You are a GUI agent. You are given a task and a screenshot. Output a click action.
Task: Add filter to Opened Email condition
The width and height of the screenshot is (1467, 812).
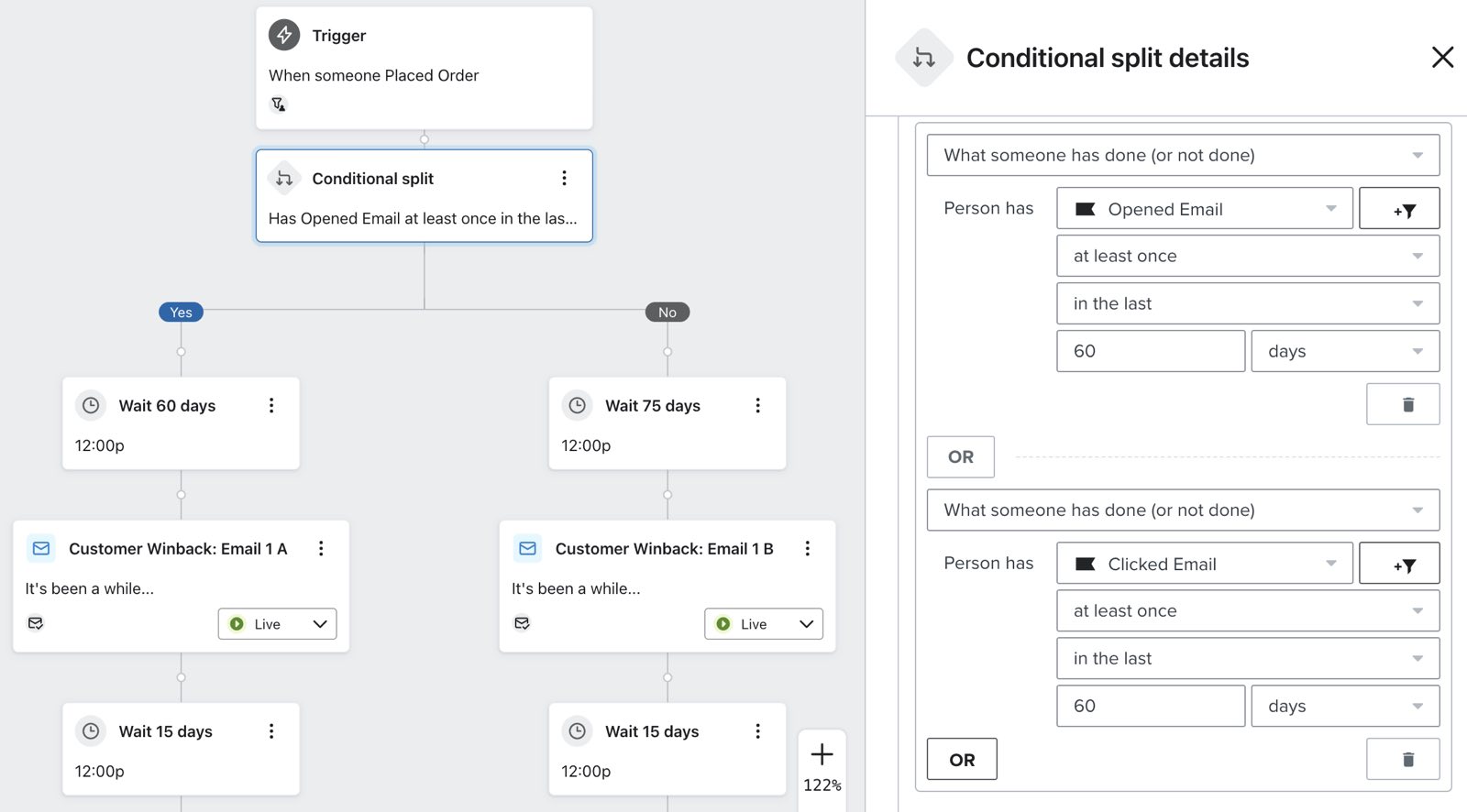point(1398,209)
